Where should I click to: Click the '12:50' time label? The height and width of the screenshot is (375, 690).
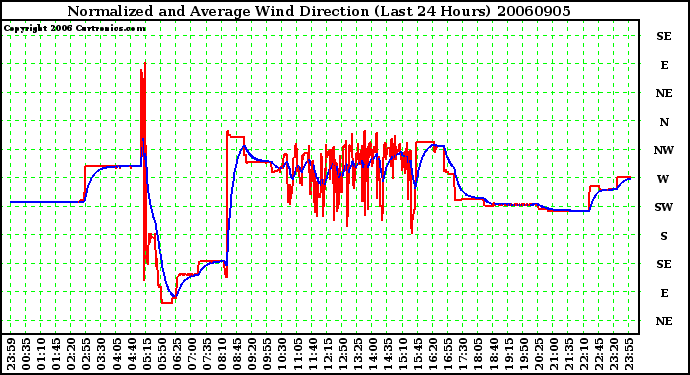tap(342, 354)
